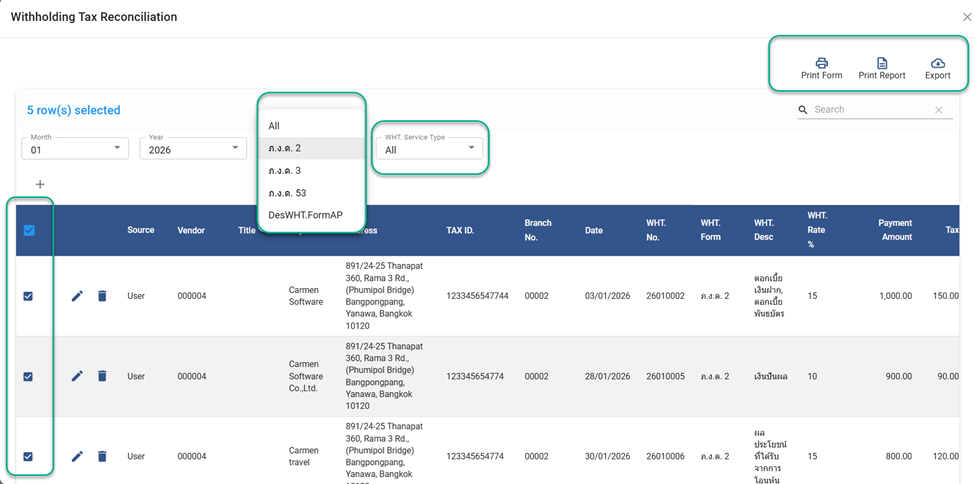Image resolution: width=975 pixels, height=484 pixels.
Task: Click the Payment Amount column header
Action: [895, 230]
